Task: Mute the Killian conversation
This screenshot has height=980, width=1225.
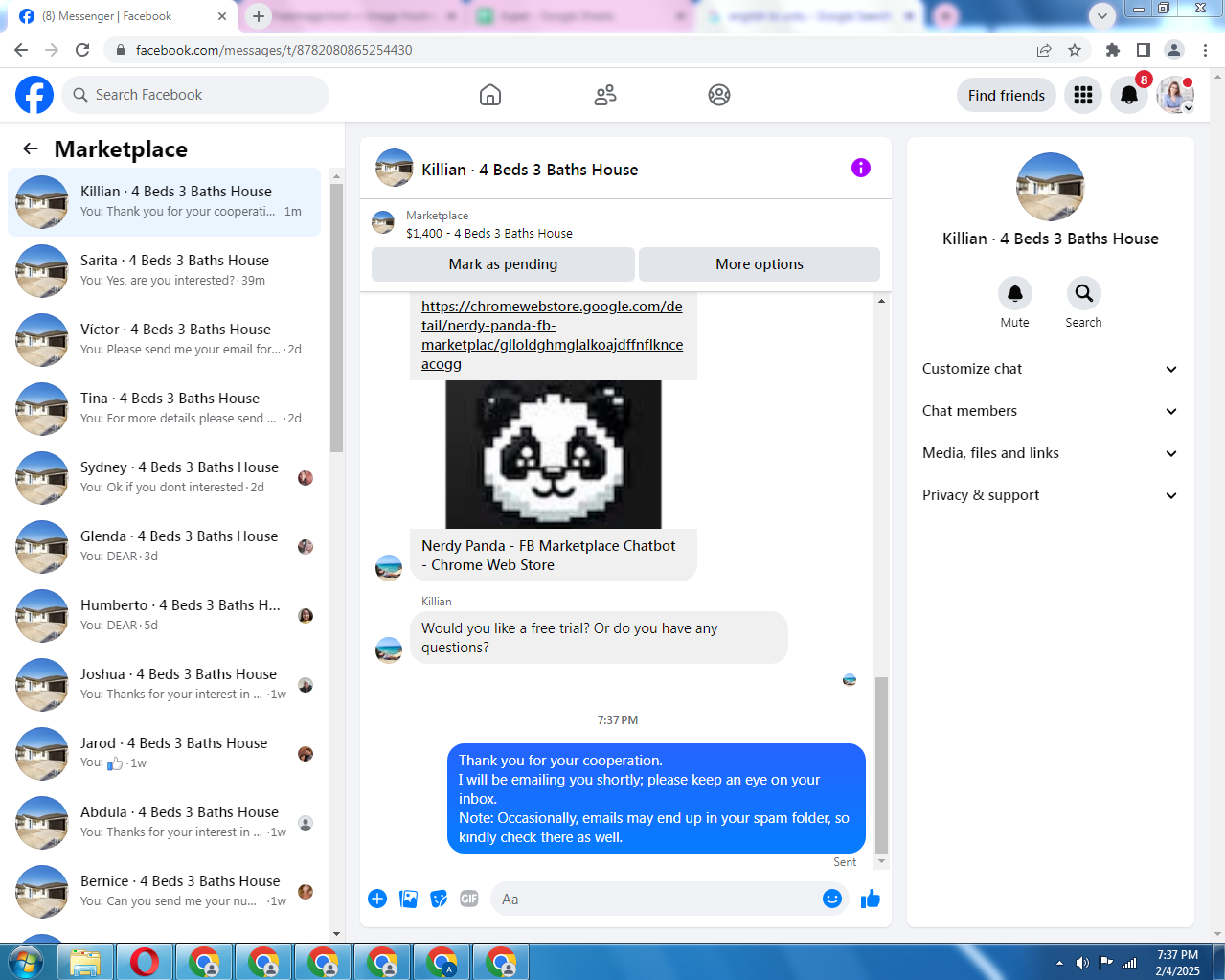Action: (1015, 293)
